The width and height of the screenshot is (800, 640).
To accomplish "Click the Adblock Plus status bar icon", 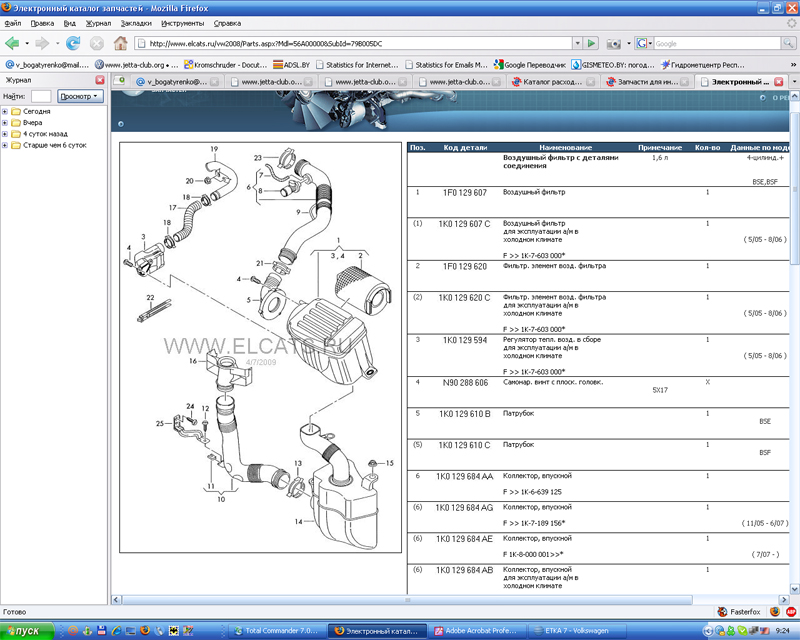I will click(x=791, y=611).
